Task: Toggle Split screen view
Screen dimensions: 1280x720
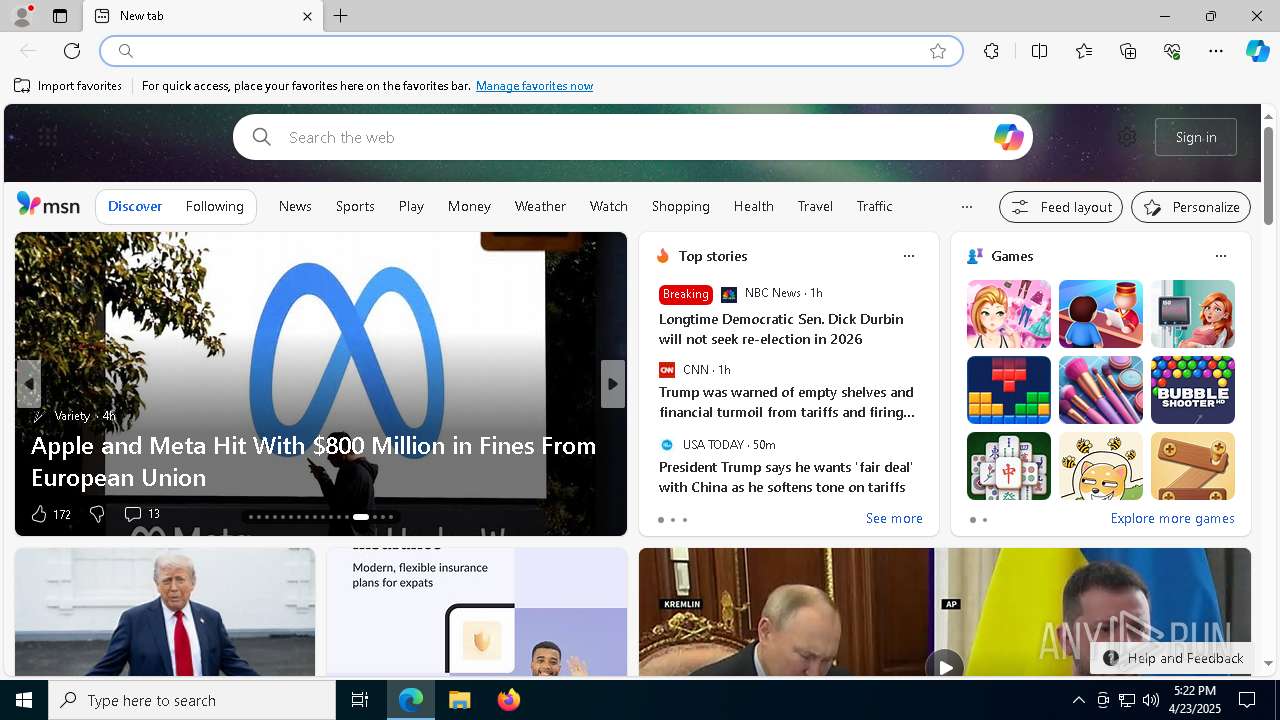Action: tap(1039, 51)
